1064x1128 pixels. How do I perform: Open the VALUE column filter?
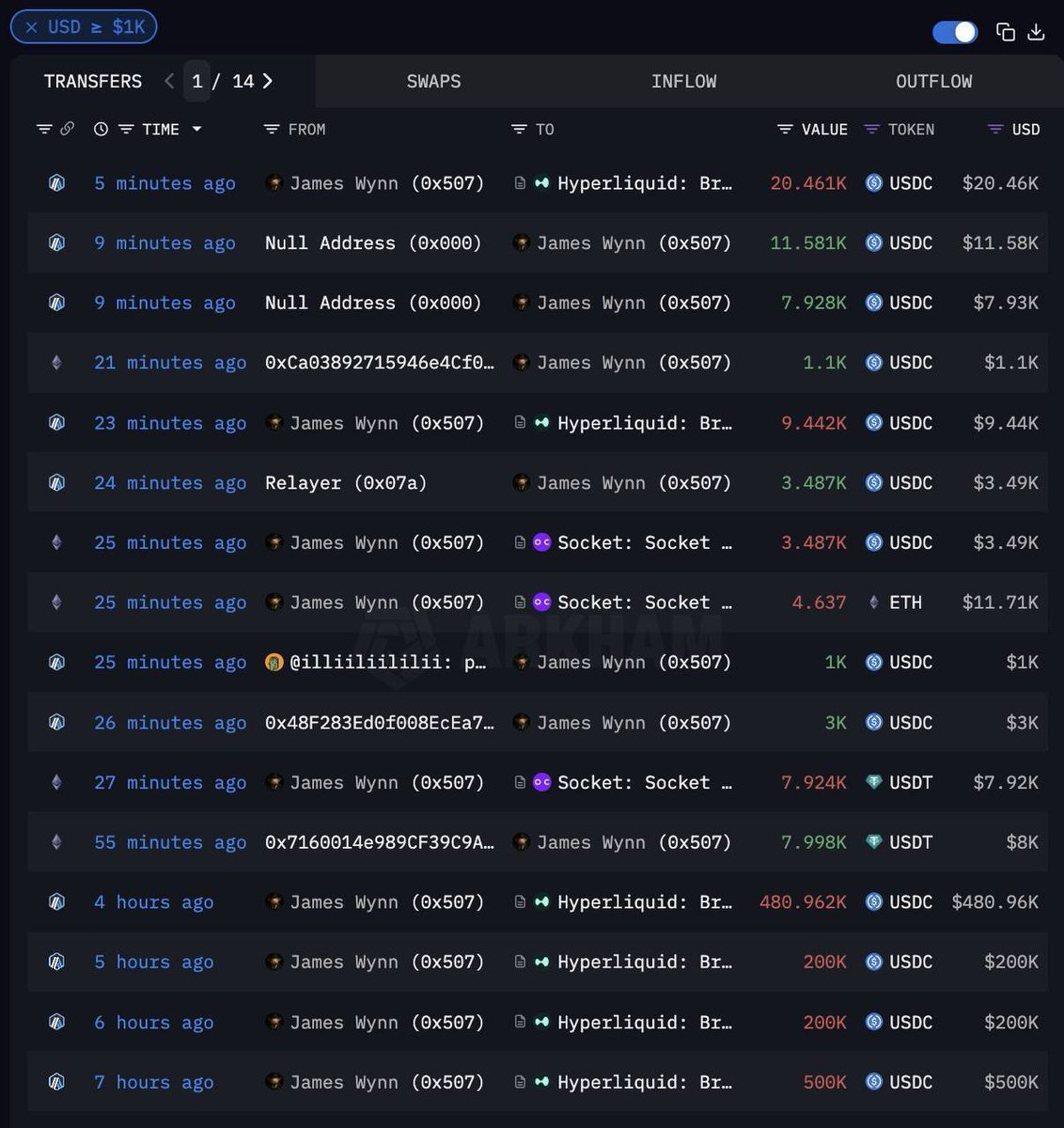coord(785,129)
